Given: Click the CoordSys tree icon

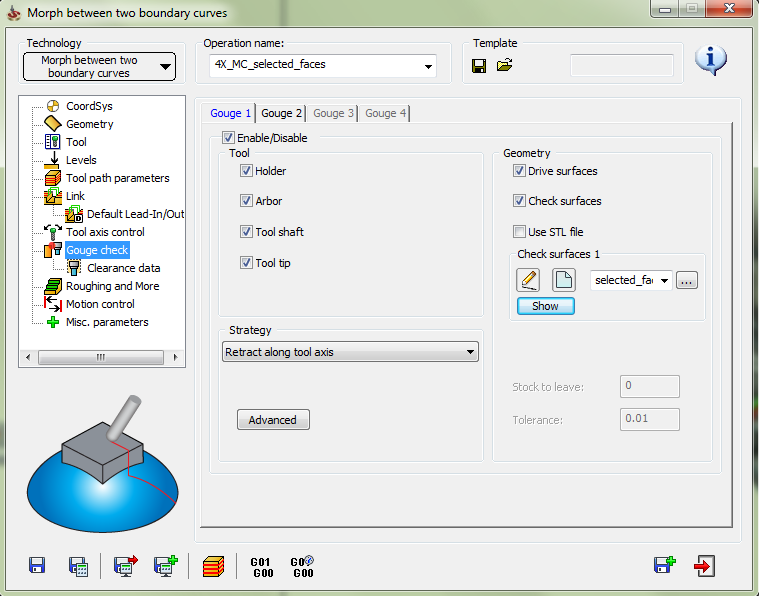Looking at the screenshot, I should click(x=53, y=106).
